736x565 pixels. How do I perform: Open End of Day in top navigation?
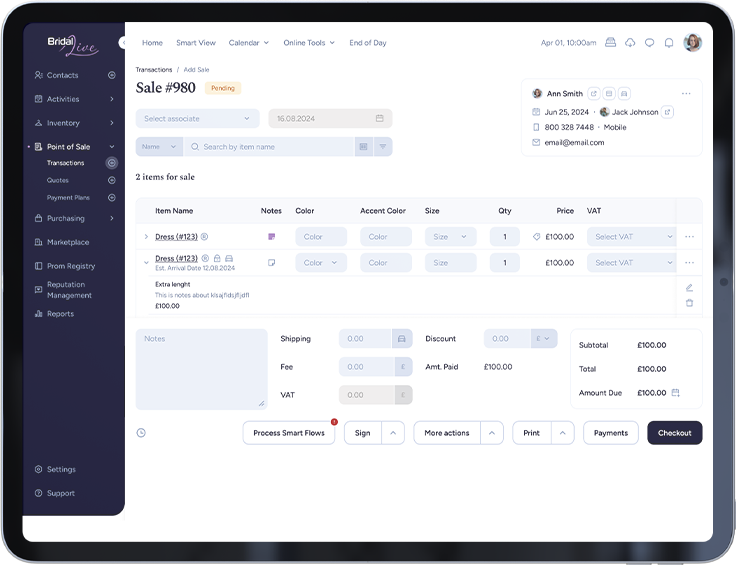click(368, 43)
